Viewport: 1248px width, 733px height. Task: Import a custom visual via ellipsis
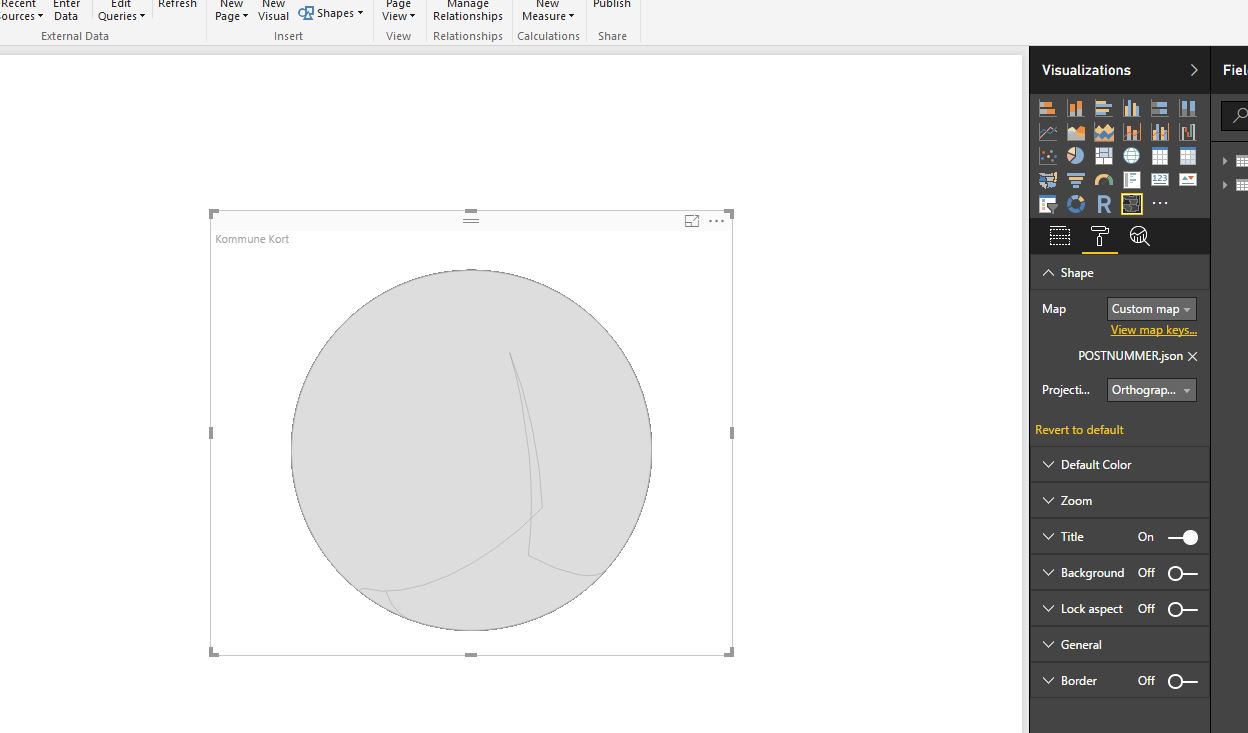tap(1159, 204)
